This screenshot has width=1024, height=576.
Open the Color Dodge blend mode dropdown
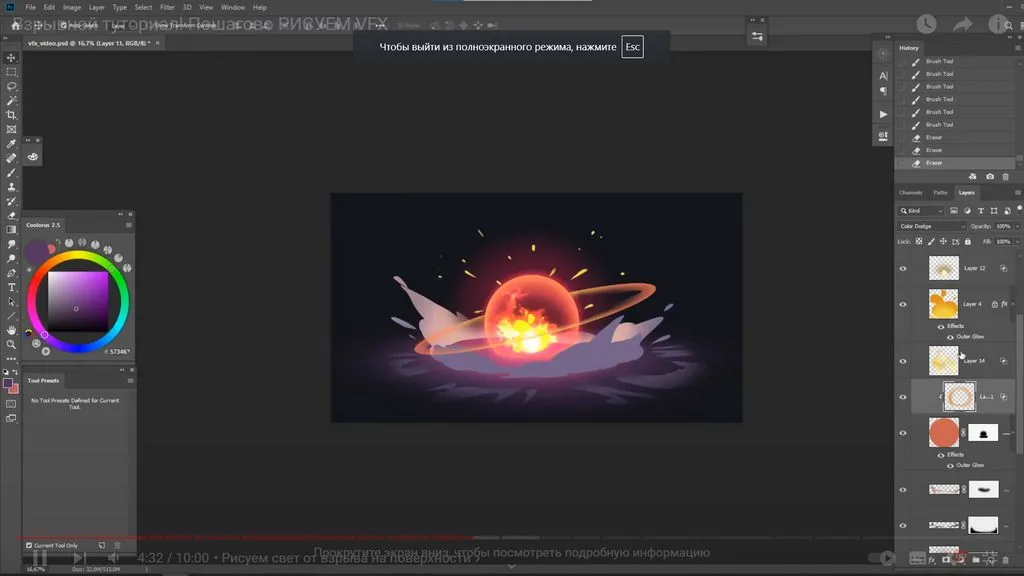tap(932, 226)
